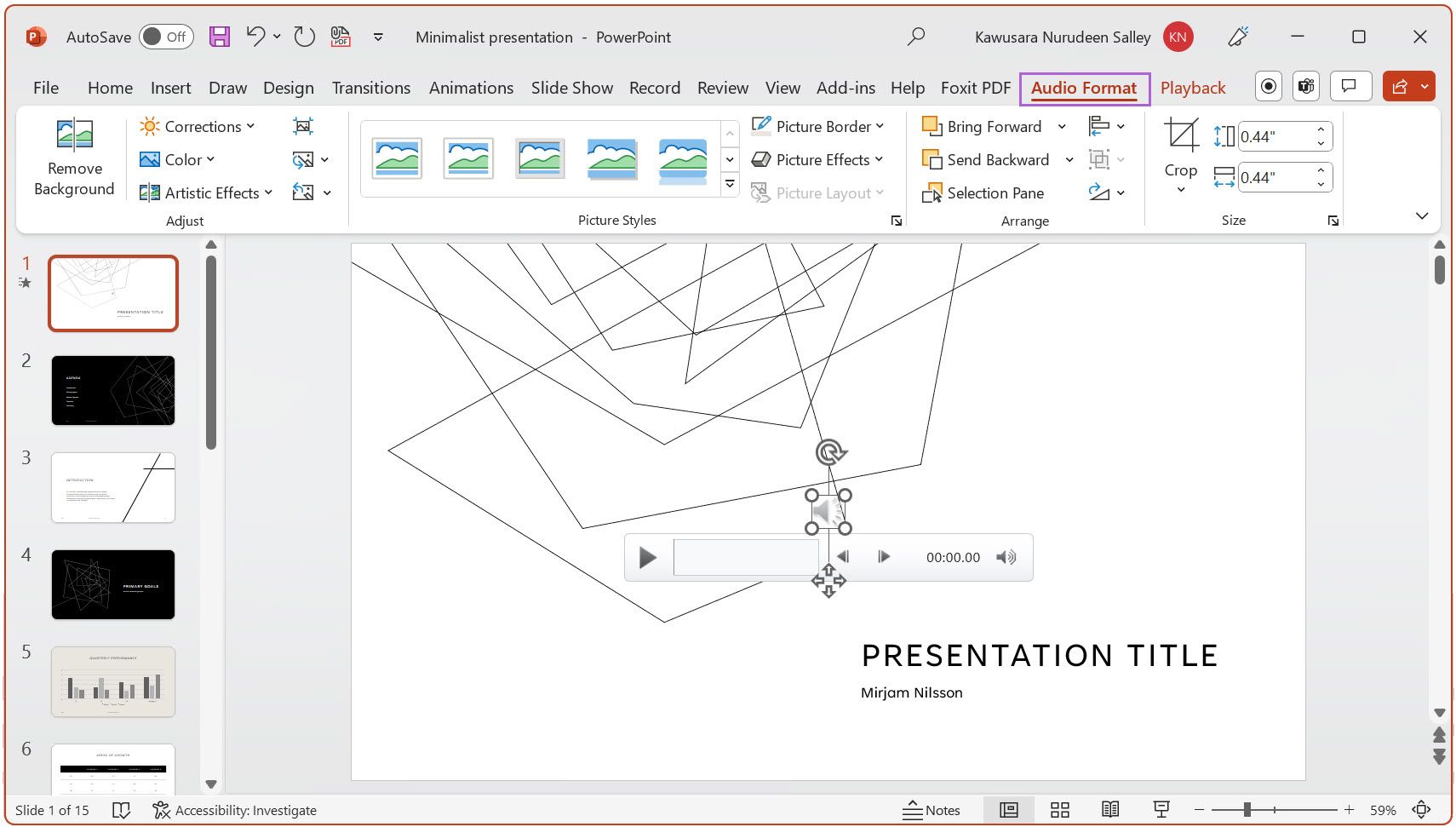Click the Remove Background button
Image resolution: width=1456 pixels, height=827 pixels.
[74, 158]
